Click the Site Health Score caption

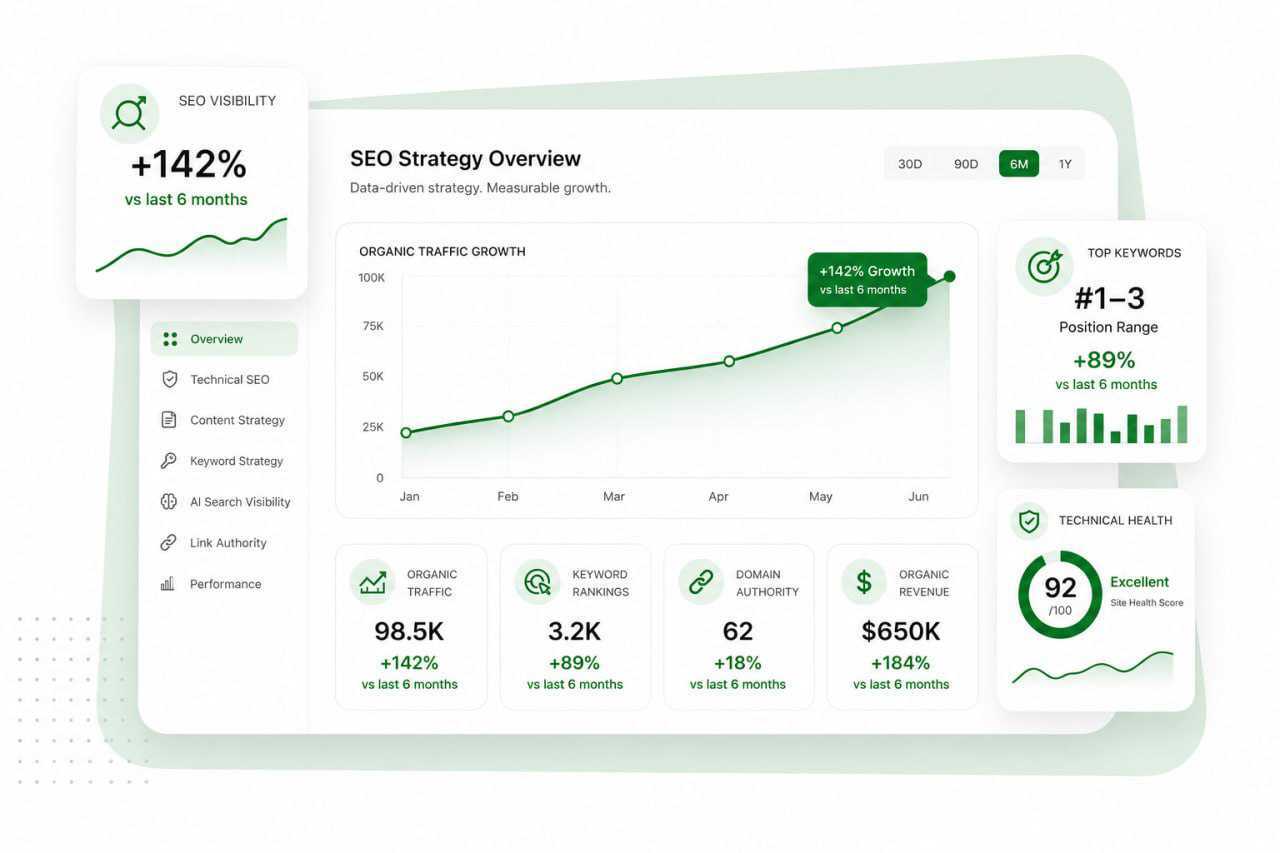[1146, 603]
